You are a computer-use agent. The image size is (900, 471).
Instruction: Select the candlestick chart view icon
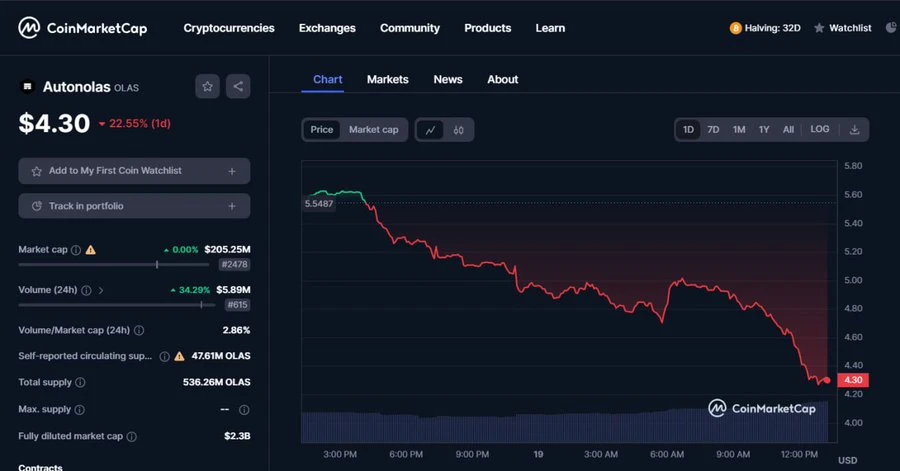click(459, 130)
